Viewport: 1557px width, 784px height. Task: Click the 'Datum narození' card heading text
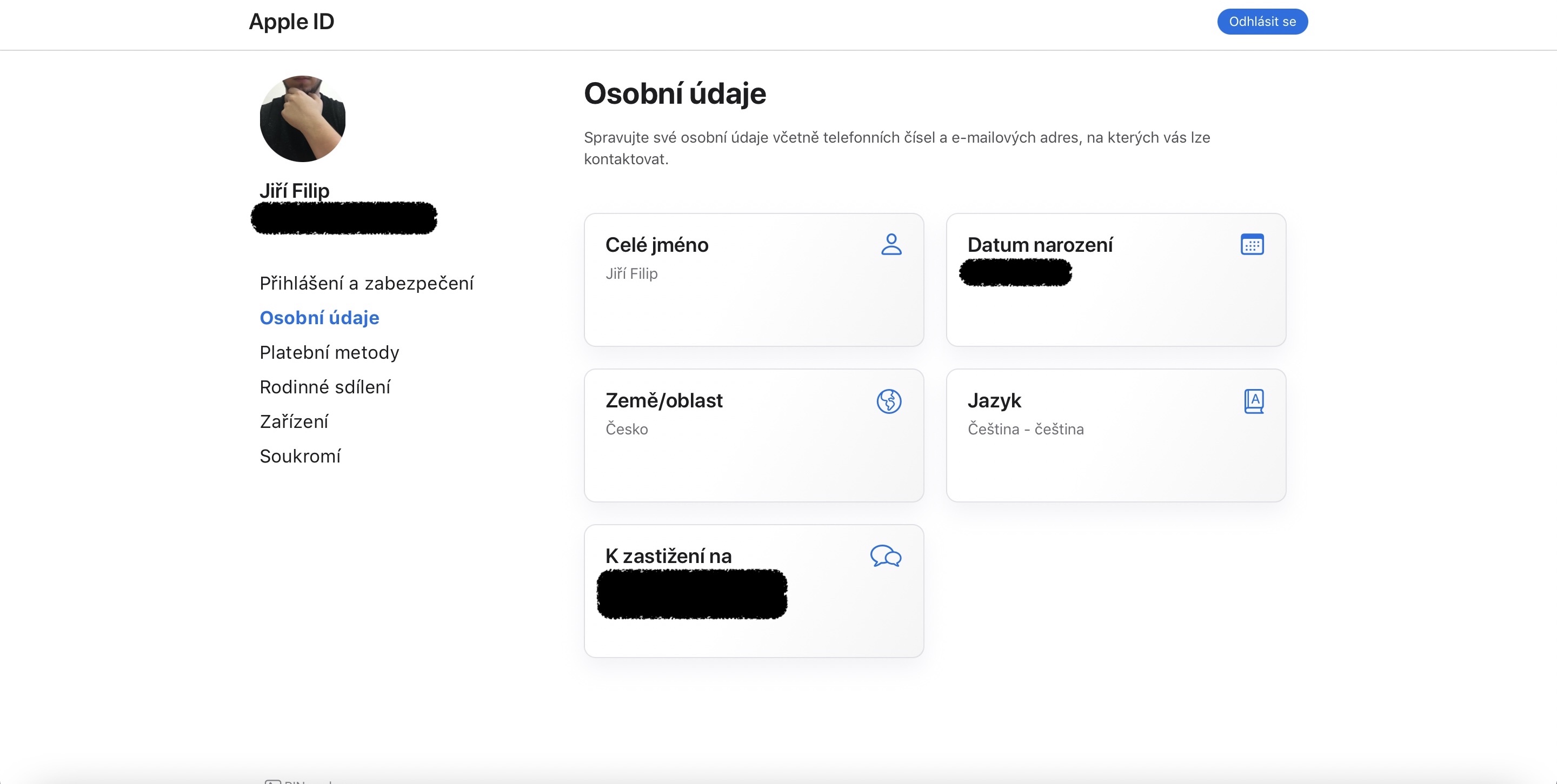[1040, 245]
